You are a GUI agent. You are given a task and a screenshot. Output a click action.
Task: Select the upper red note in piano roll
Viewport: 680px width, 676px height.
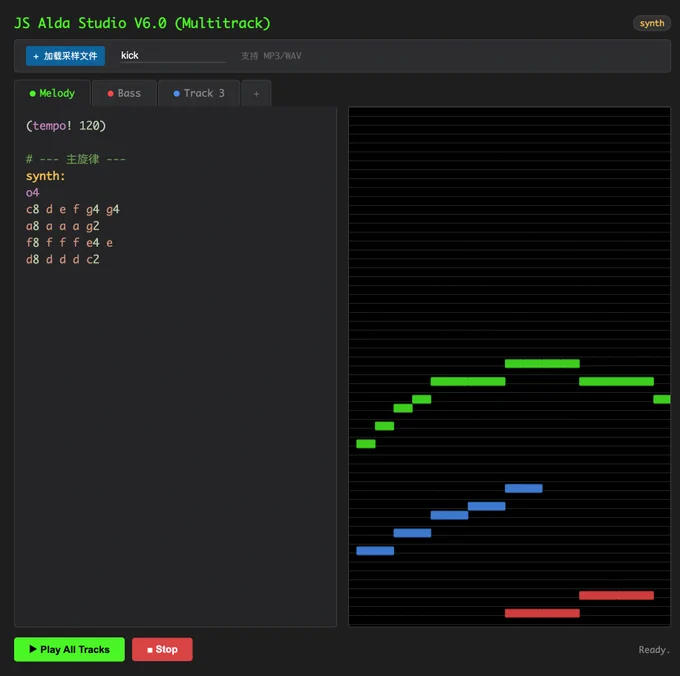[x=616, y=595]
